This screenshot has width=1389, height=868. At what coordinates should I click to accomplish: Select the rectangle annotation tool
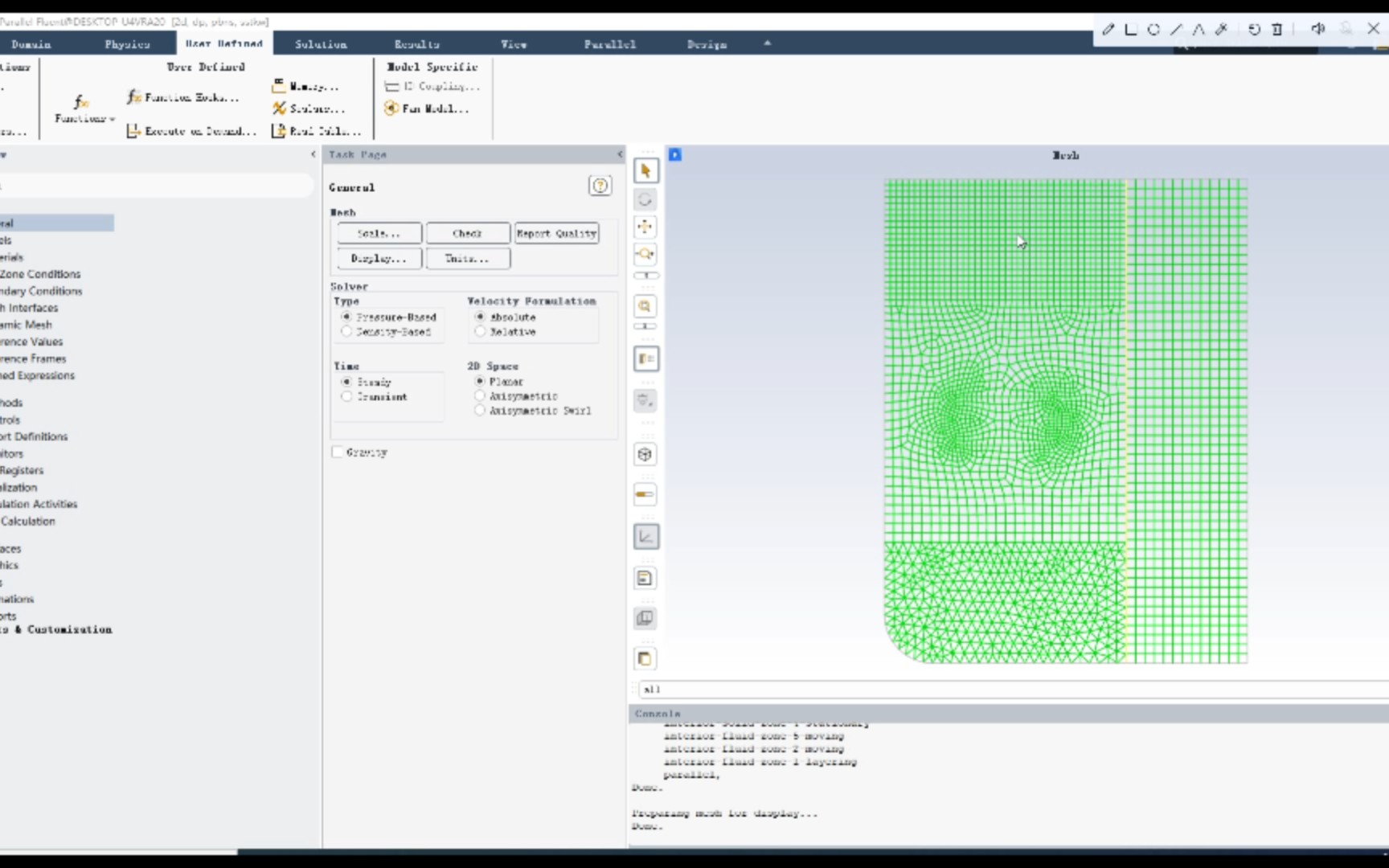(x=1130, y=29)
